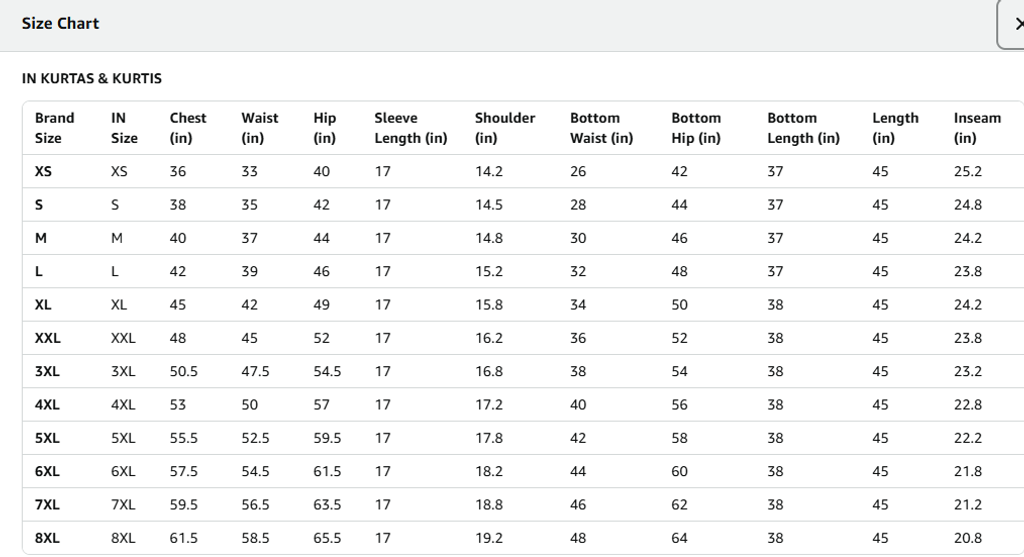Screen dimensions: 1024x557
Task: Close the Size Chart popup
Action: coord(1015,24)
